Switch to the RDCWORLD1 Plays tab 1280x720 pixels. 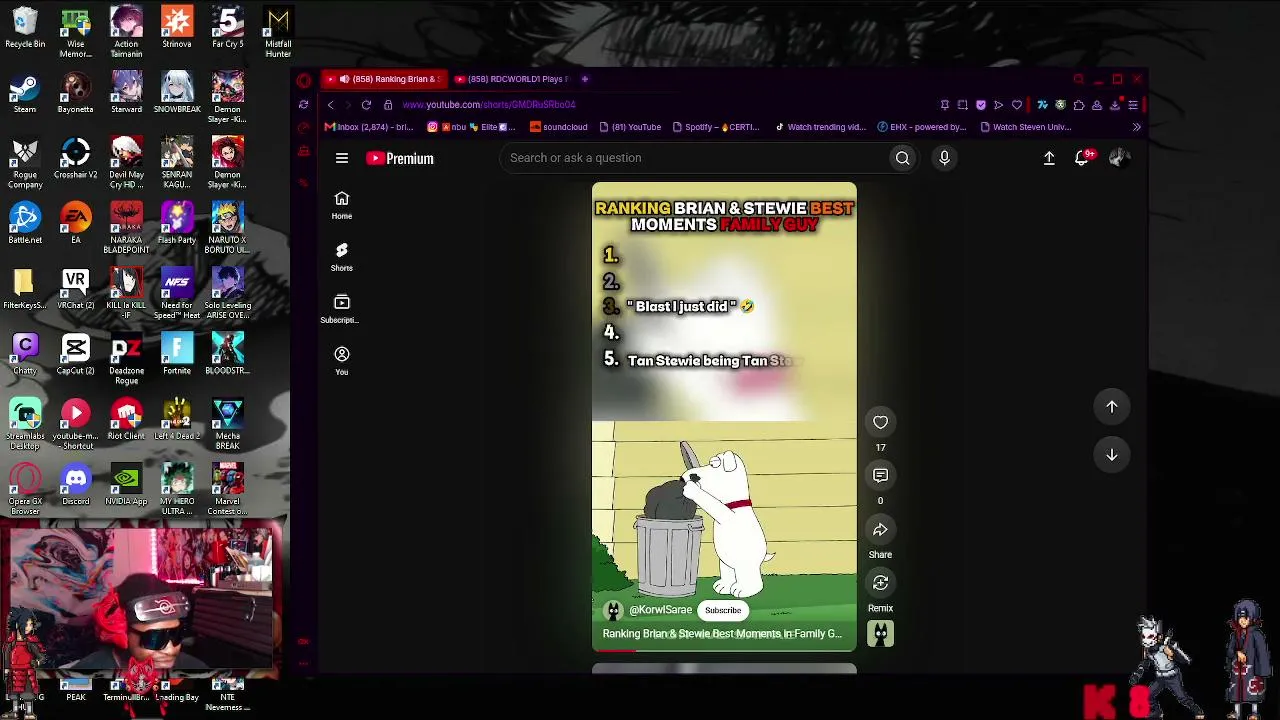coord(512,79)
